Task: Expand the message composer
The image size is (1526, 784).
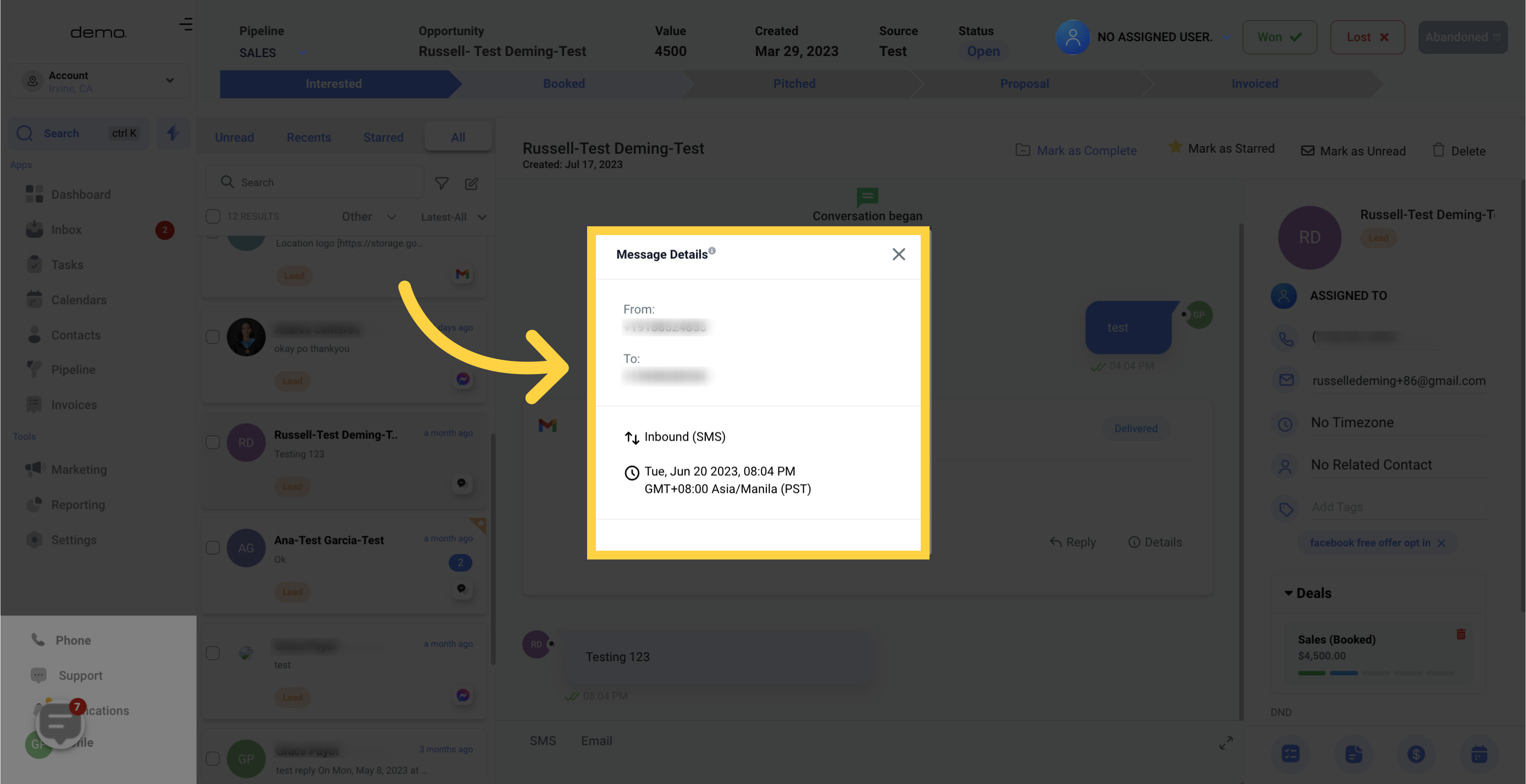Action: click(1226, 743)
